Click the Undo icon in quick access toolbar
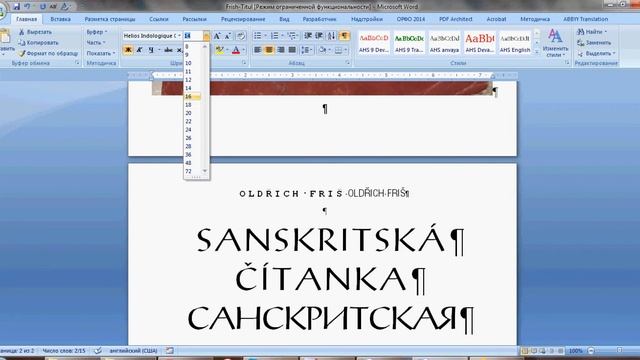Screen dimensions: 640x360 pyautogui.click(x=27, y=7)
